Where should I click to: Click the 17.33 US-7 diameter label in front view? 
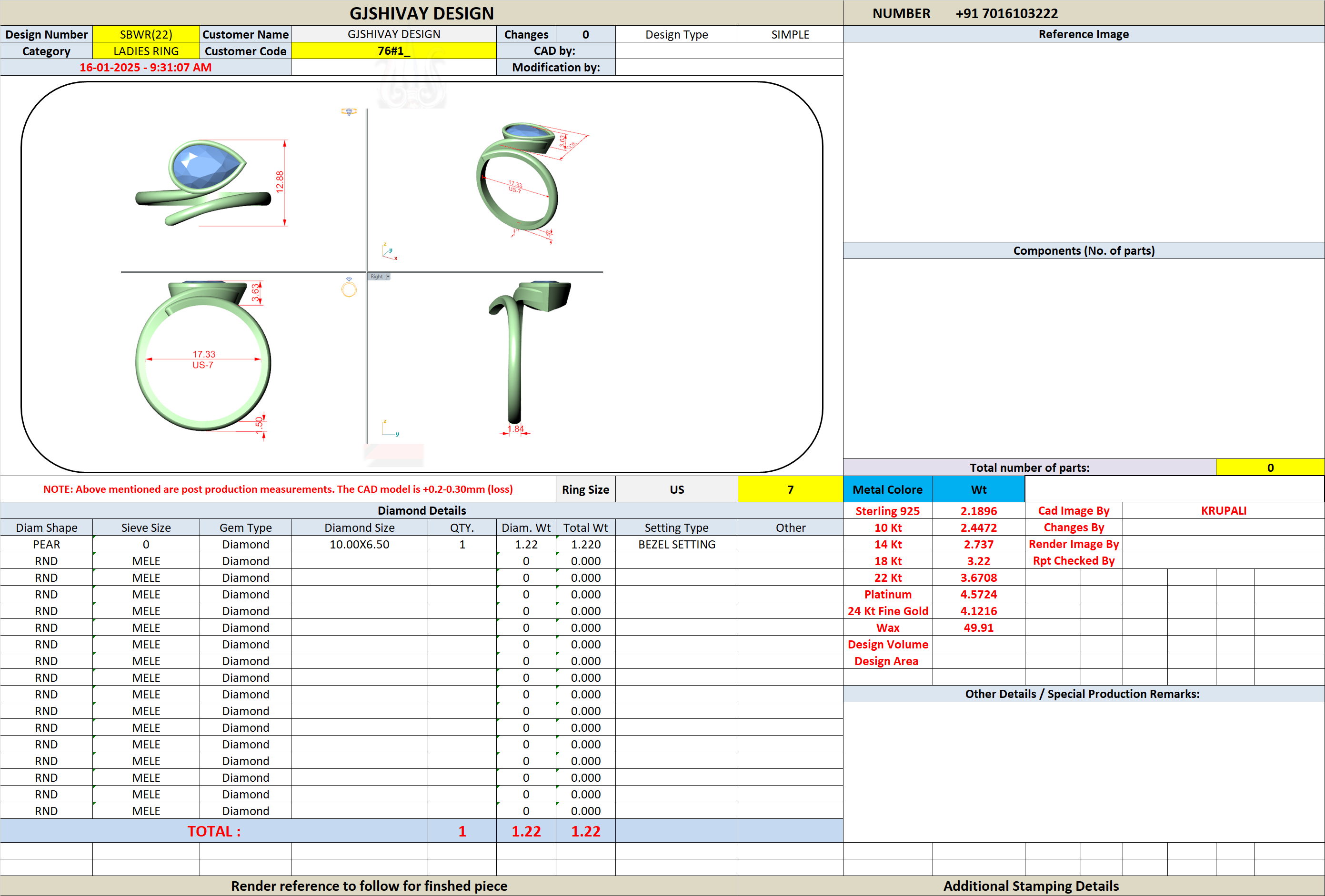[x=203, y=359]
